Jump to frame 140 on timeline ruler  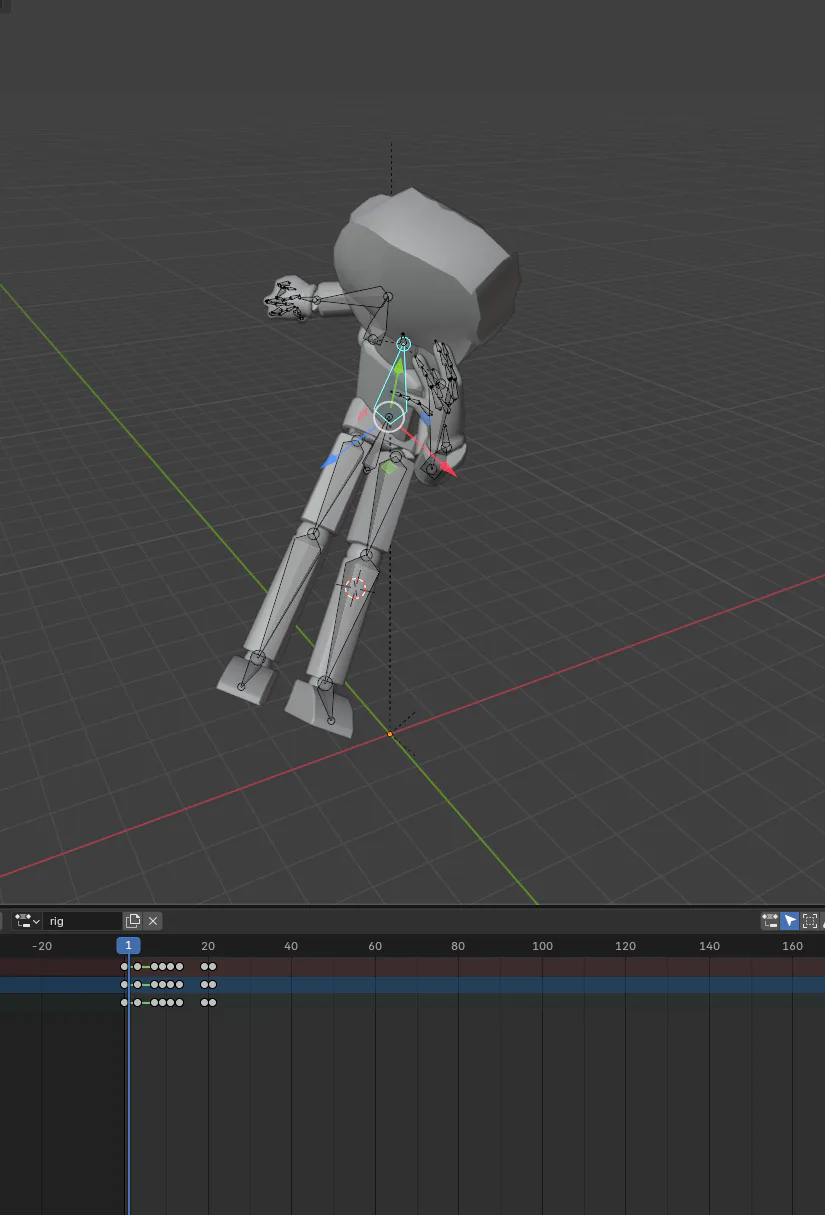(x=709, y=946)
